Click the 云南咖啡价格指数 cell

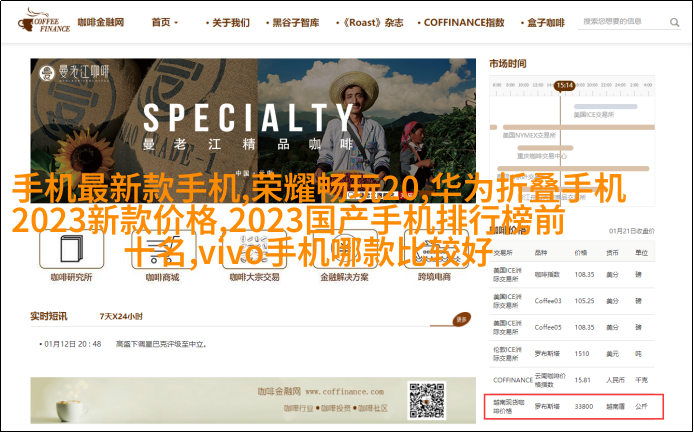pos(551,380)
